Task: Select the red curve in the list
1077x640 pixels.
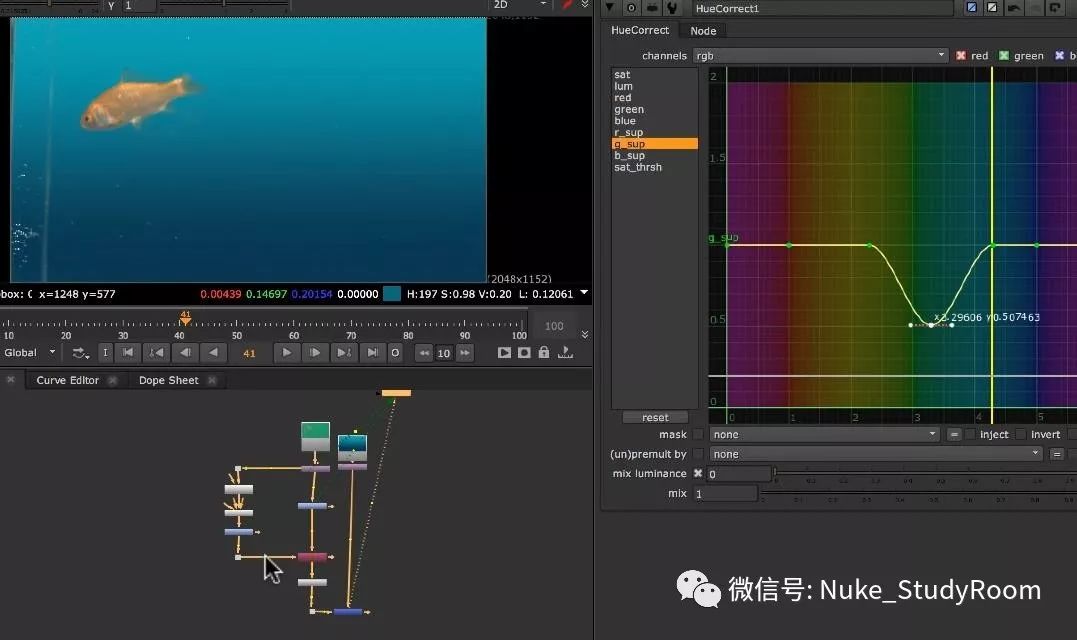Action: tap(623, 98)
